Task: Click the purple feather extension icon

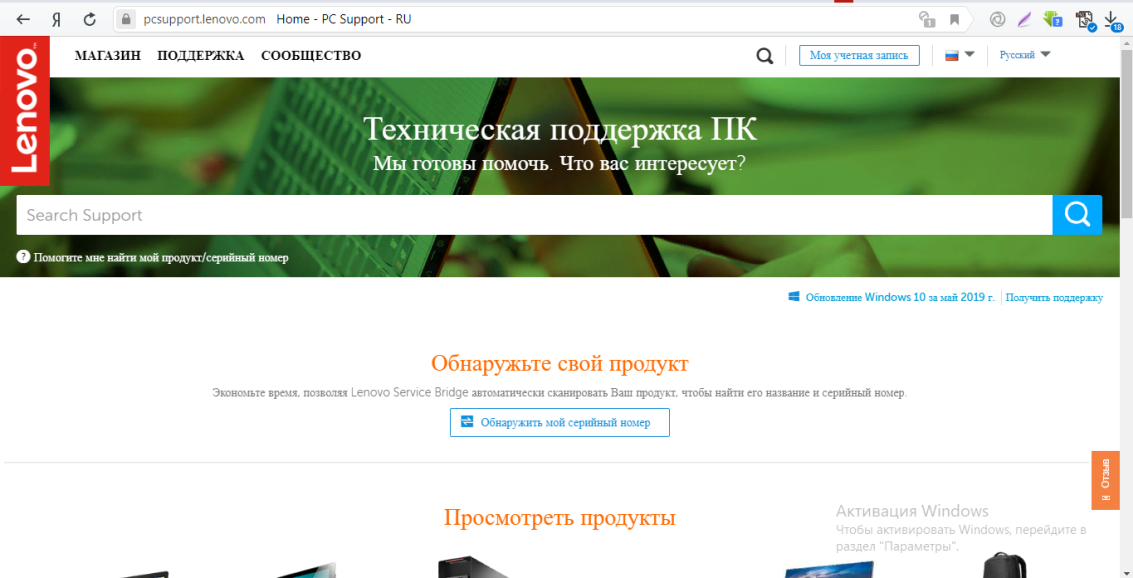Action: 1023,20
